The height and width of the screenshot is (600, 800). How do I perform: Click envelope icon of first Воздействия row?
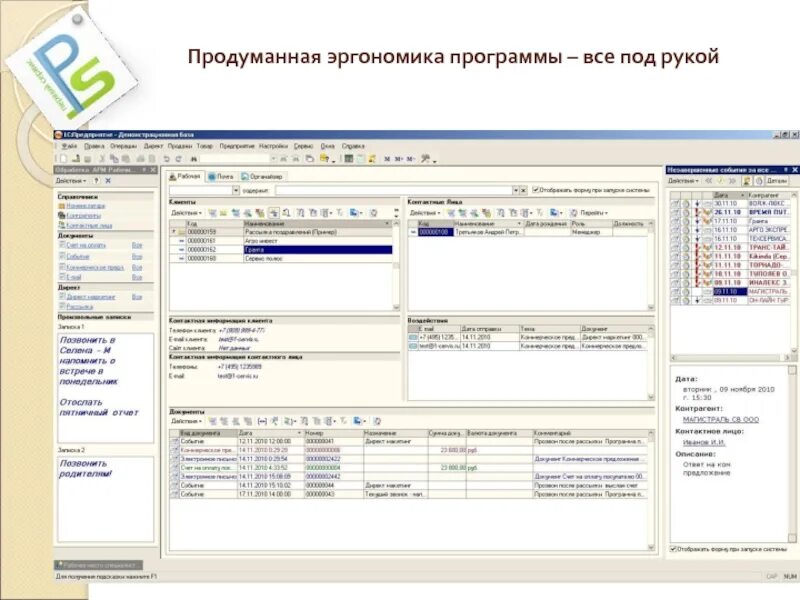coord(413,337)
